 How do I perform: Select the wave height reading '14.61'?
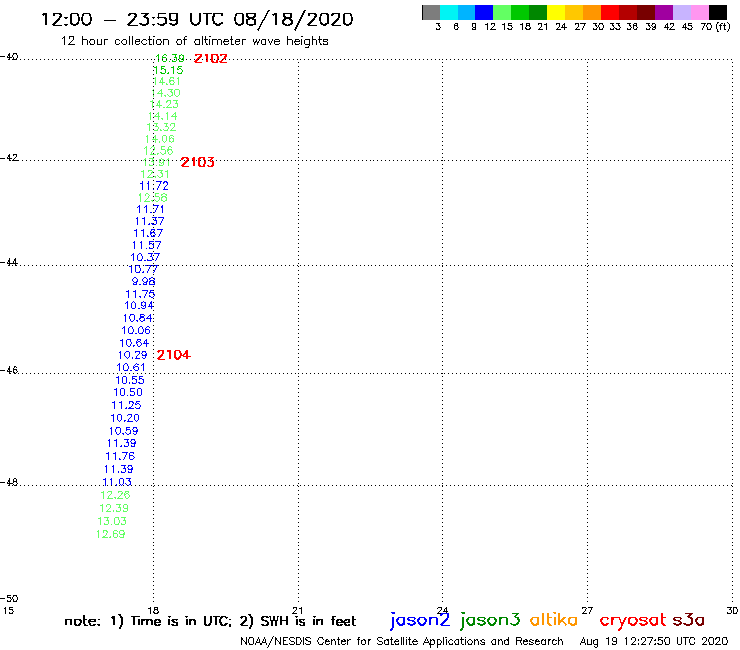click(x=167, y=81)
